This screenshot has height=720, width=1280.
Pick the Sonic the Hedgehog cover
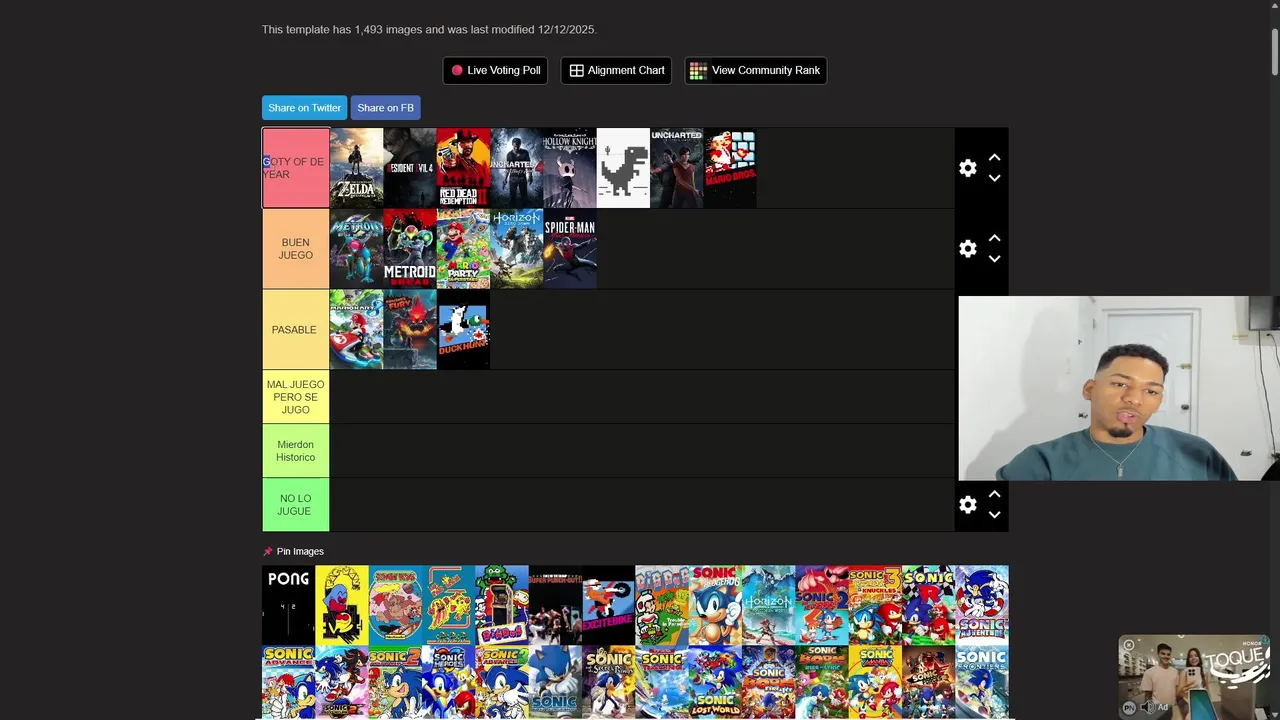pyautogui.click(x=715, y=605)
